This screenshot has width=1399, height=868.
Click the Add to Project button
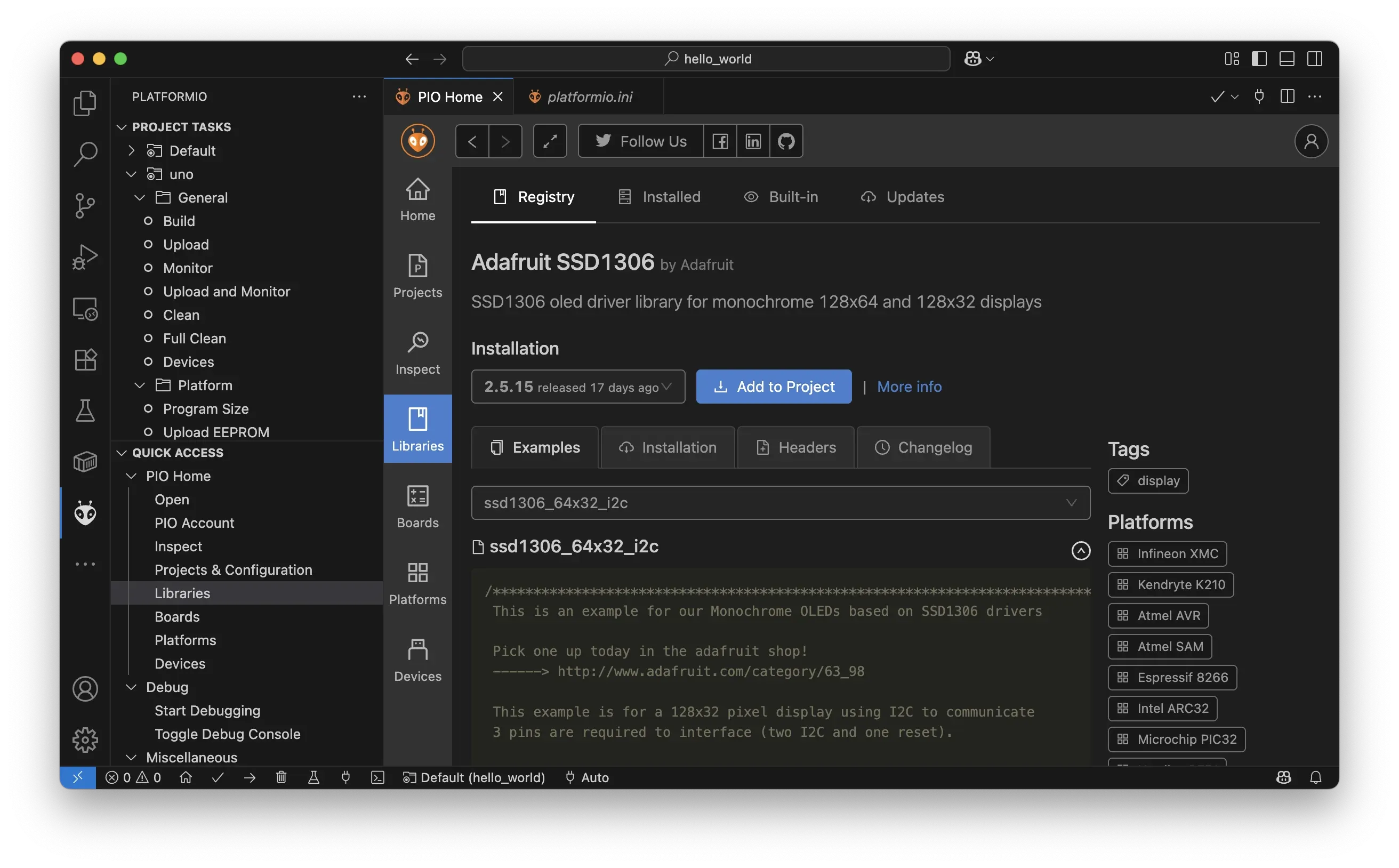pos(773,387)
